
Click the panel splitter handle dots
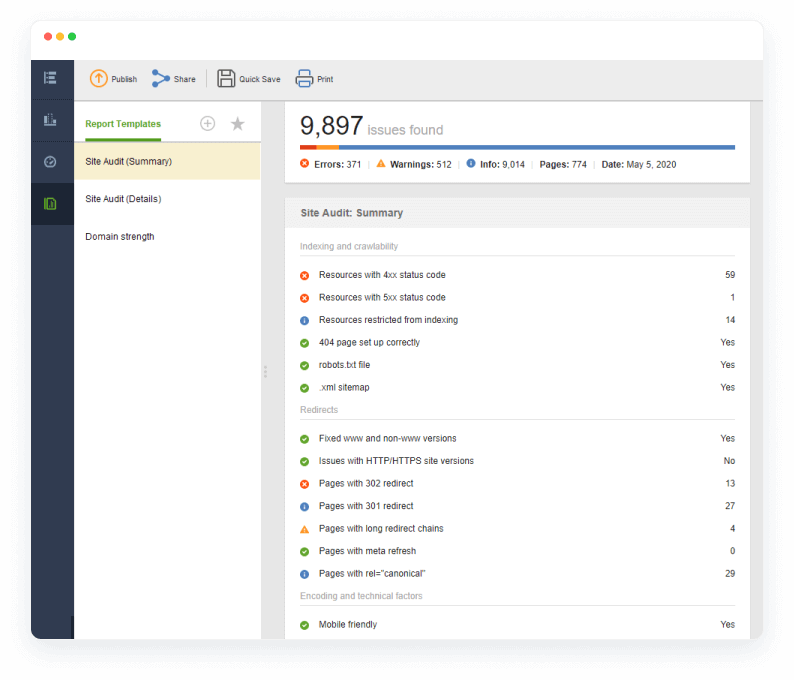pos(265,372)
